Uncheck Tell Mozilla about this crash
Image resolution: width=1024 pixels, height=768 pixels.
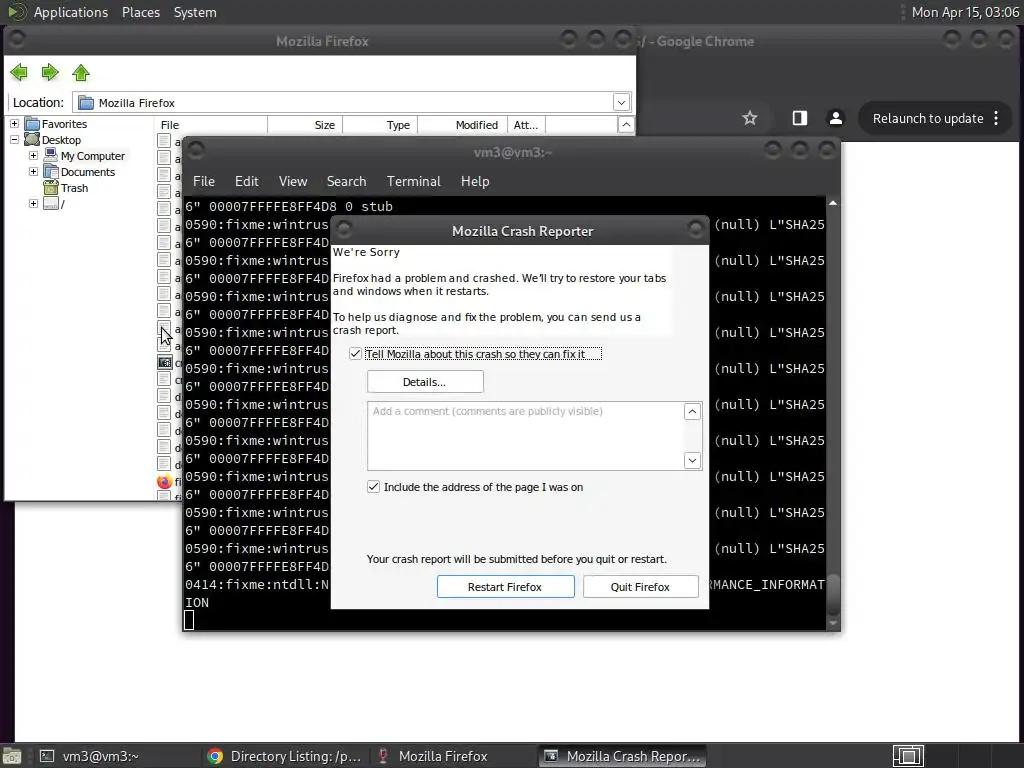click(355, 354)
